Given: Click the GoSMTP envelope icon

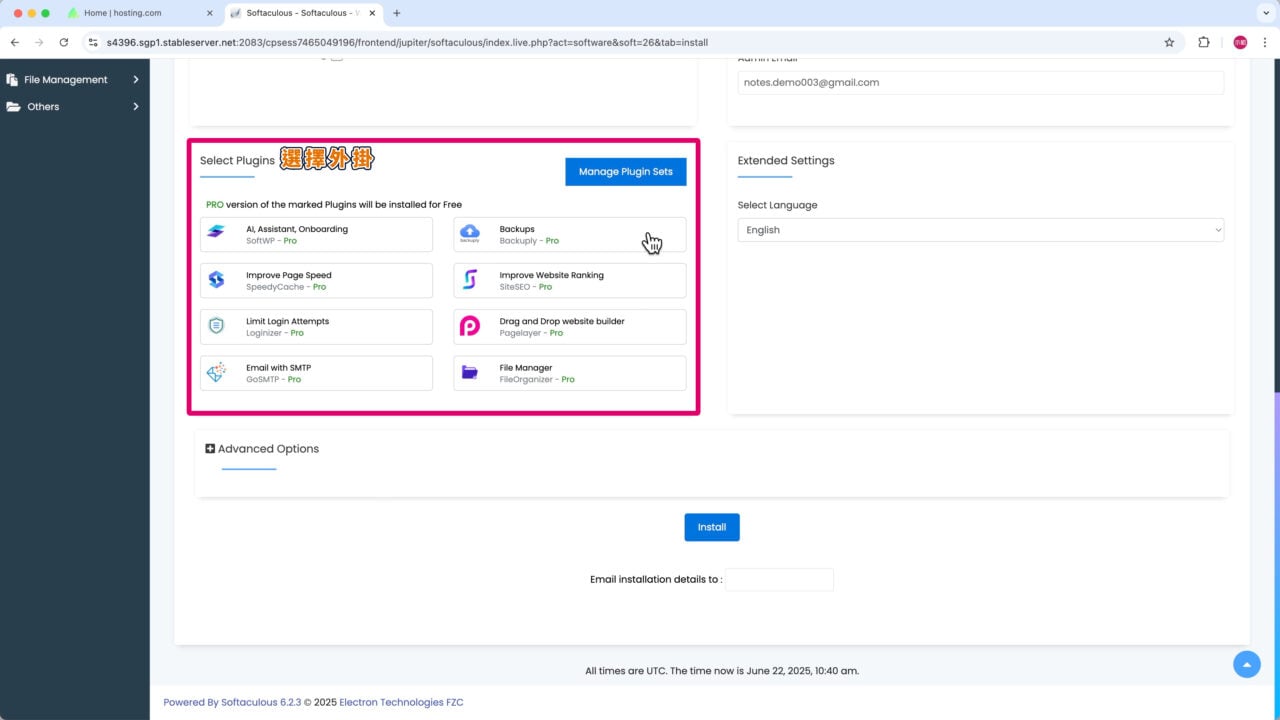Looking at the screenshot, I should click(216, 373).
